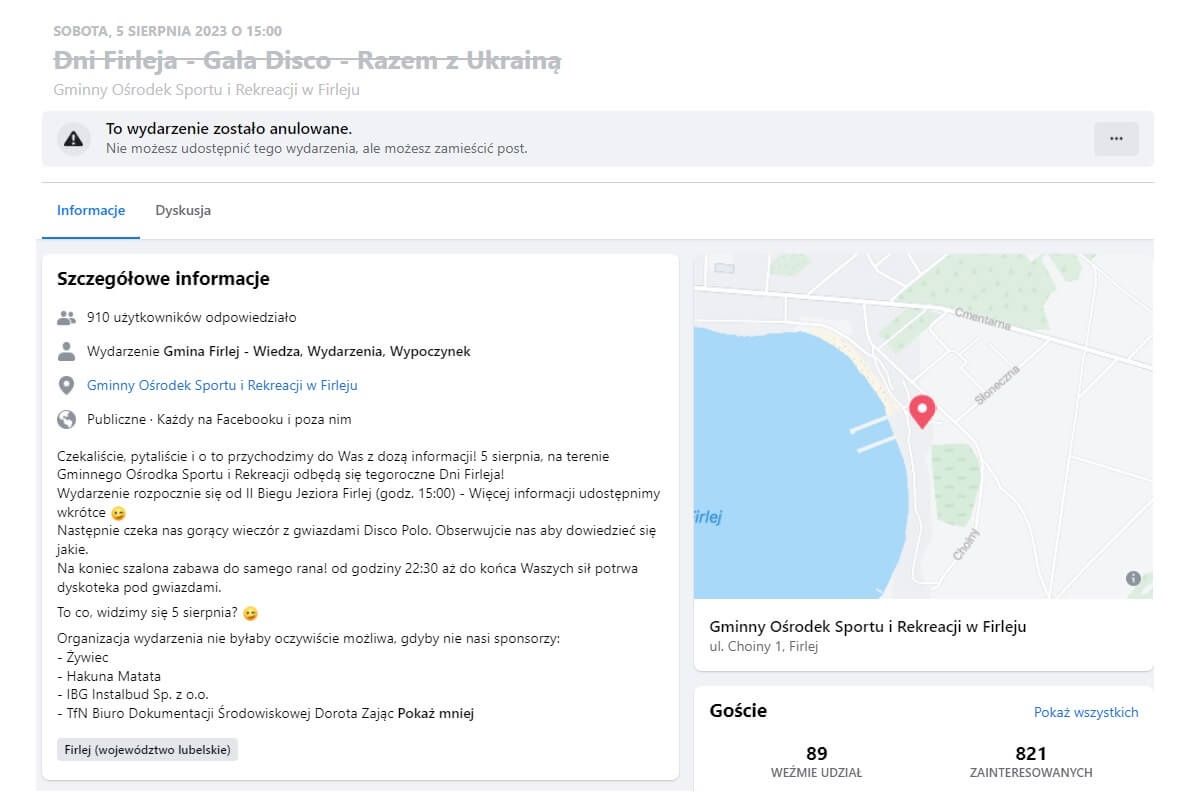The height and width of the screenshot is (800, 1200).
Task: Click the date Sobota, 5 sierpnia 2023
Action: tap(168, 31)
